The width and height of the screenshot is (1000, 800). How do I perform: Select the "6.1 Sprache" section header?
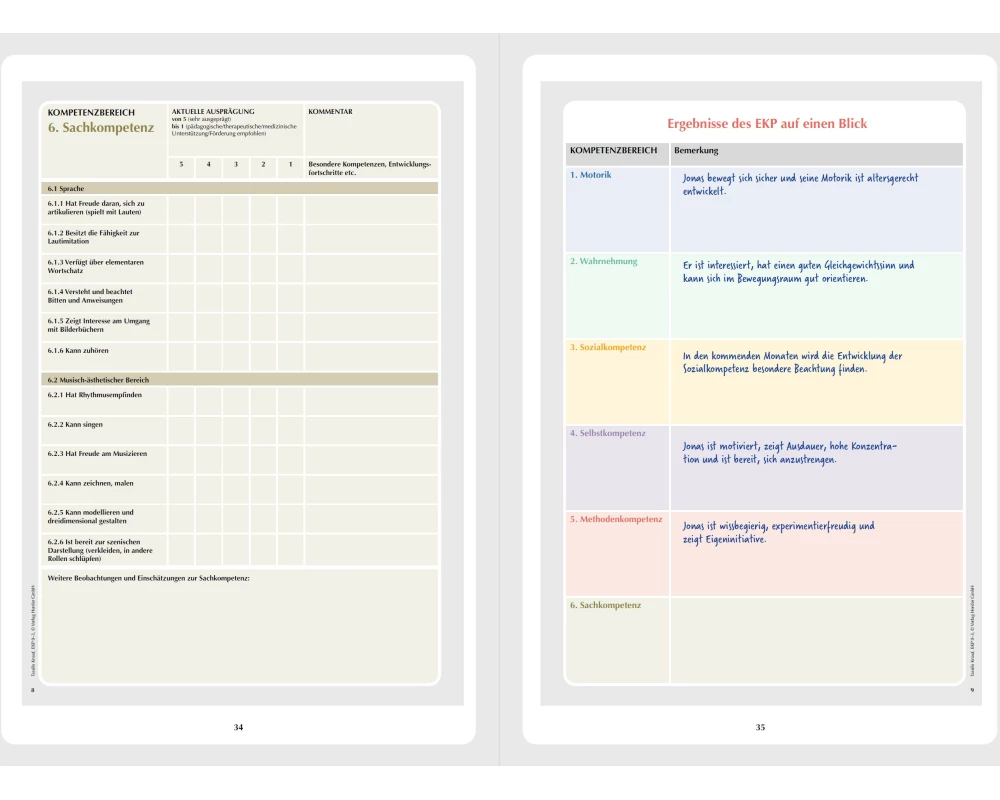pos(66,188)
